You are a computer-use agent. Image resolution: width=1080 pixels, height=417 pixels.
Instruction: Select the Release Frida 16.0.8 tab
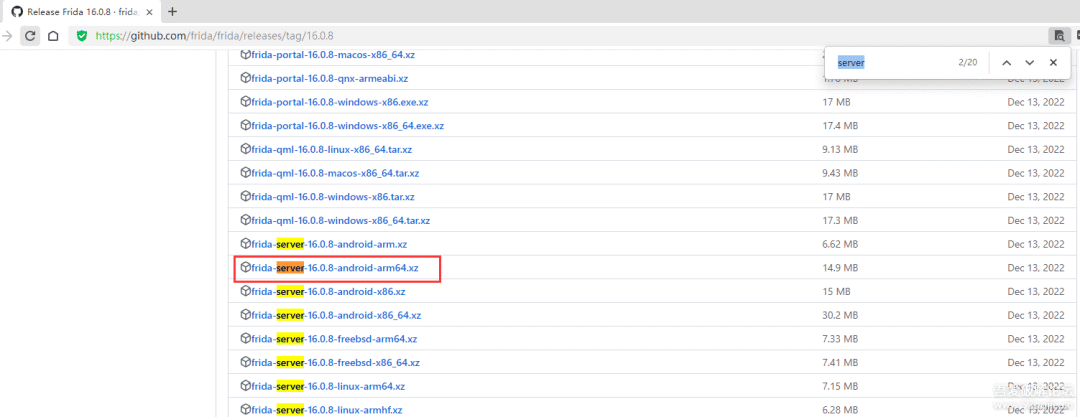click(x=81, y=12)
